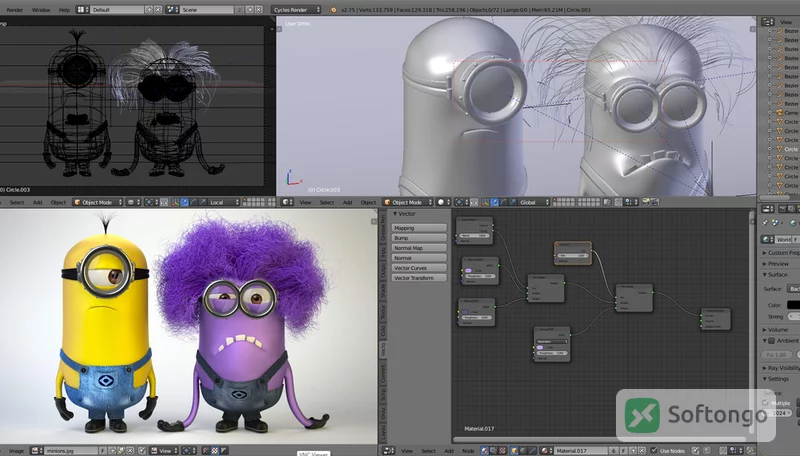
Task: Open the Help menu
Action: tap(64, 10)
